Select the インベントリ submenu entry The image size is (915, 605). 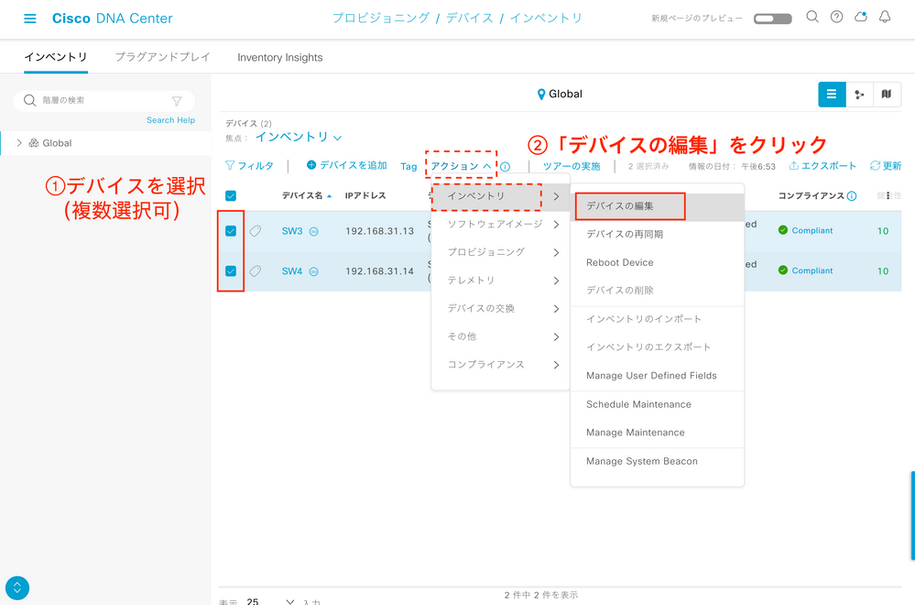point(501,197)
